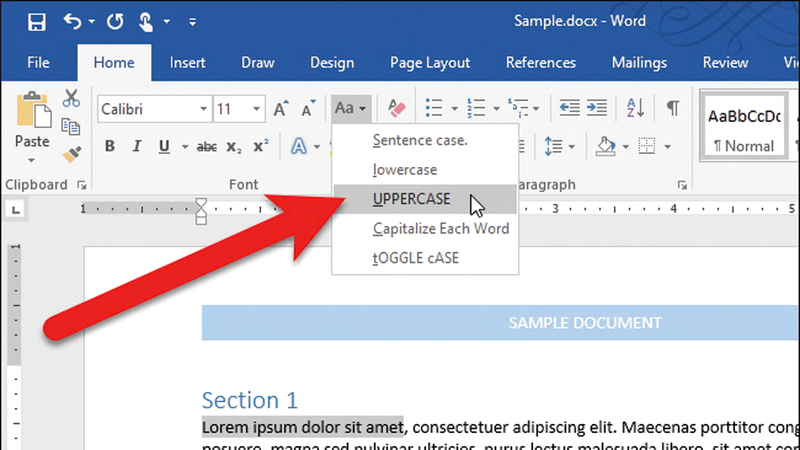Choose UPPERCASE from Change Case menu

(x=412, y=199)
